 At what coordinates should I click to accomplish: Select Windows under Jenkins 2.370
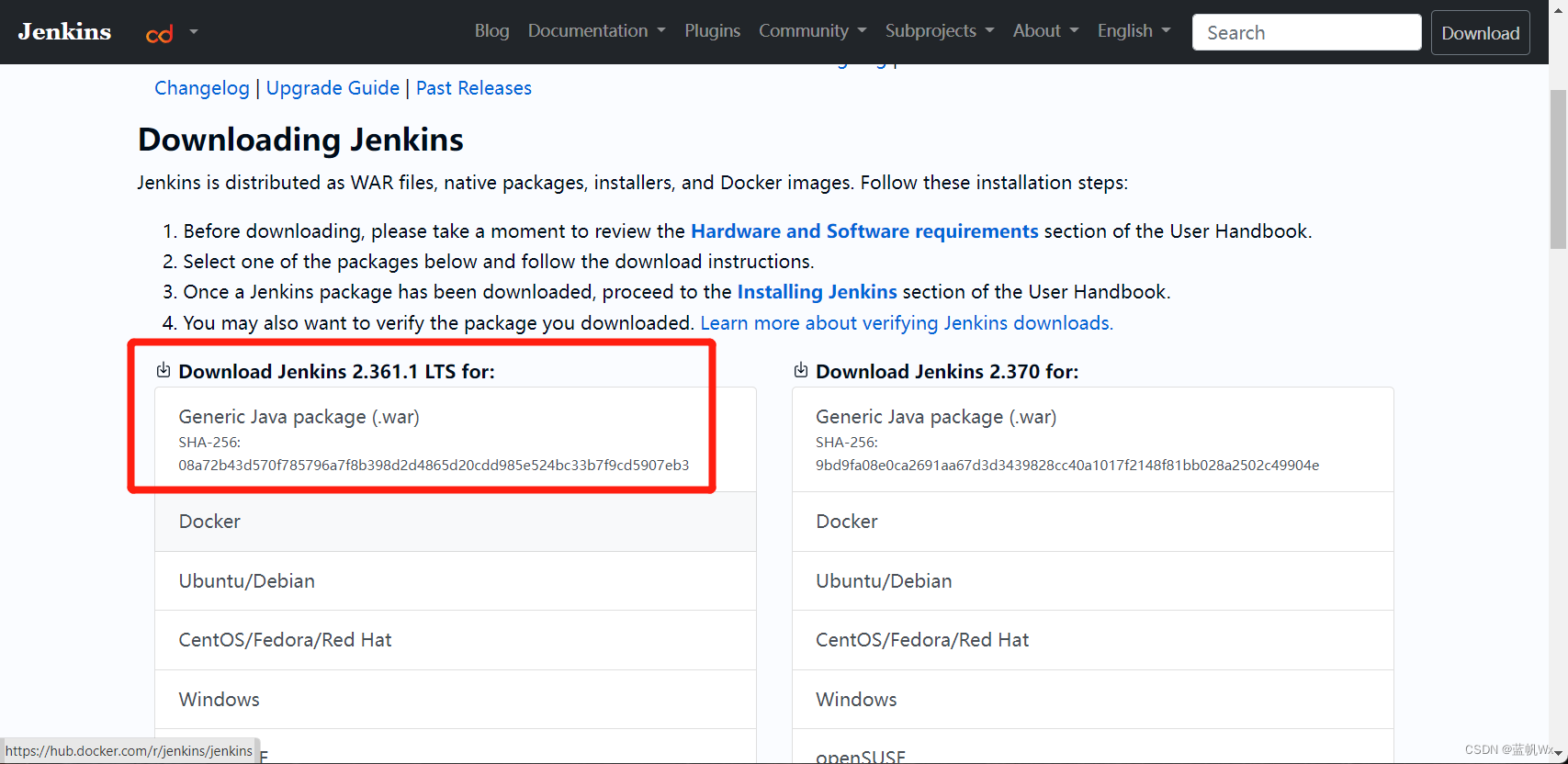(1093, 700)
